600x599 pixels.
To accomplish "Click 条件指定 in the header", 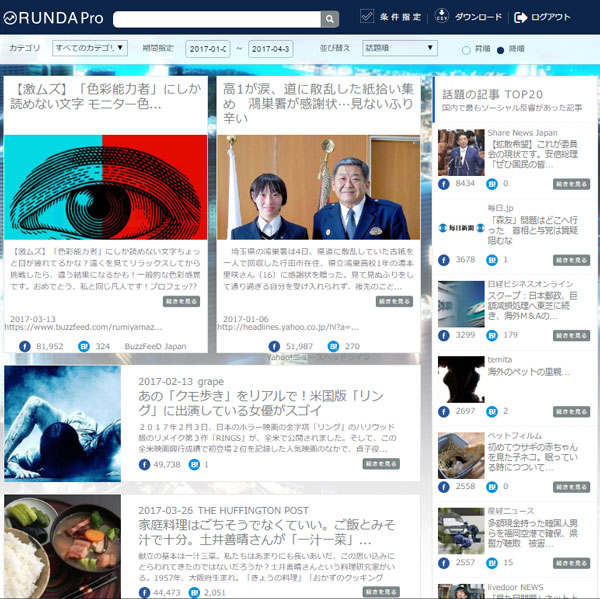I will [400, 17].
